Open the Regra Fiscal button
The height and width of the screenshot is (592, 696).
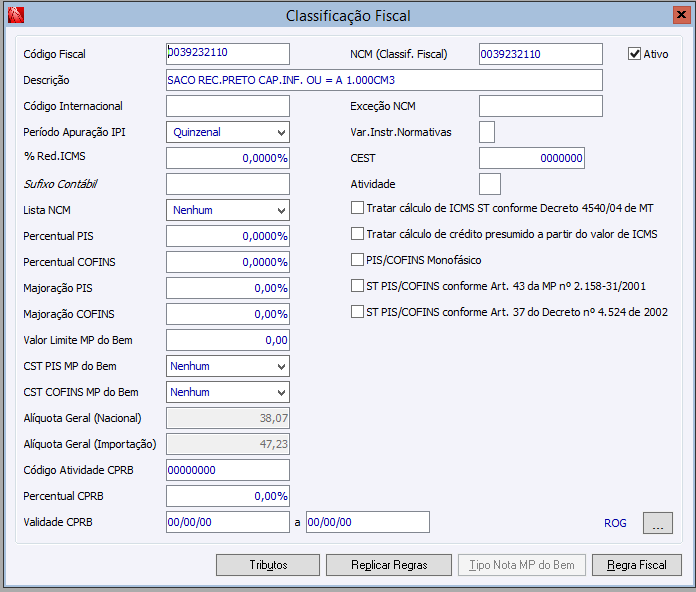tap(636, 565)
